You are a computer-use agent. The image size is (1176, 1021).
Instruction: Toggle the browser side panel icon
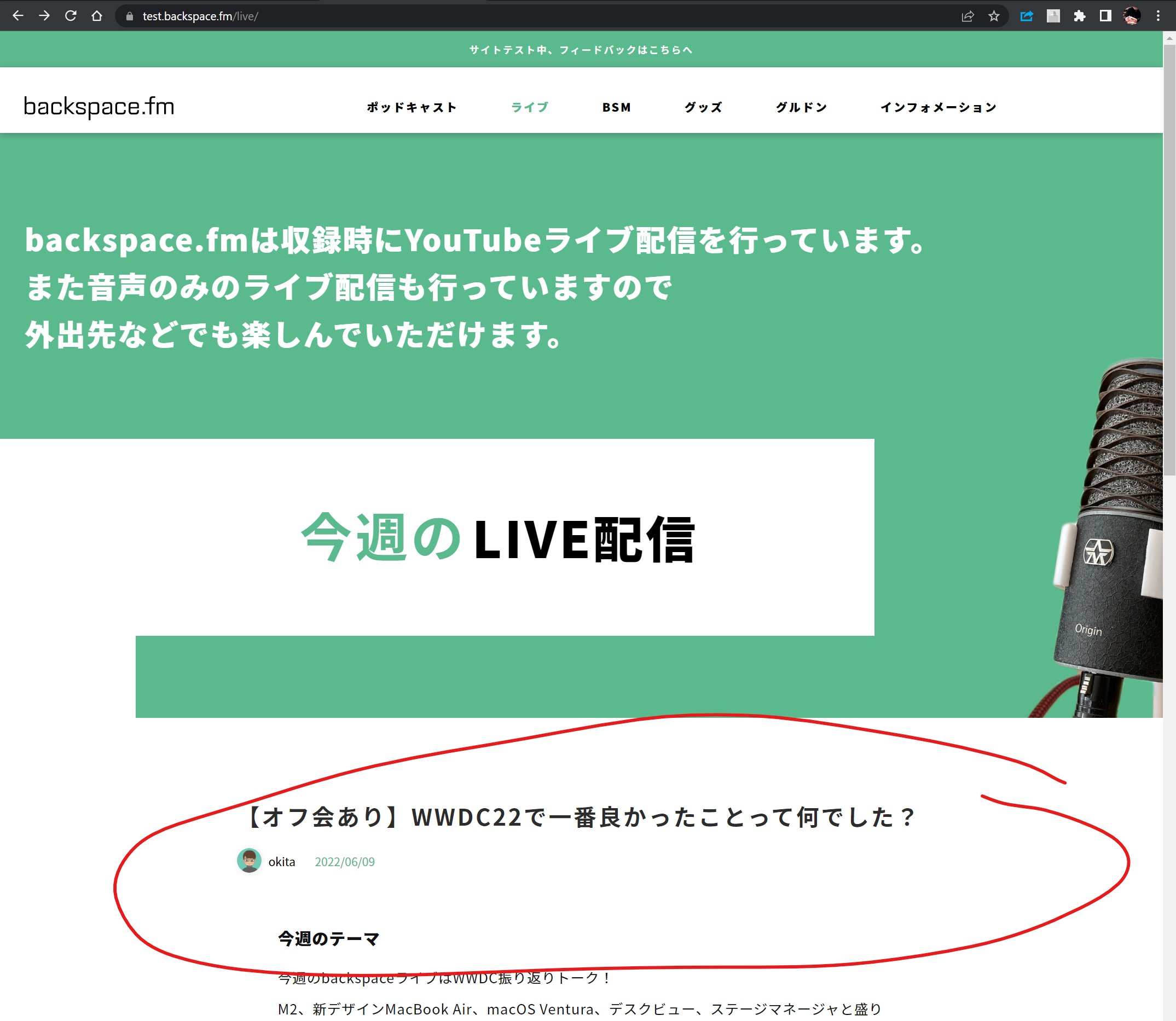pyautogui.click(x=1105, y=16)
